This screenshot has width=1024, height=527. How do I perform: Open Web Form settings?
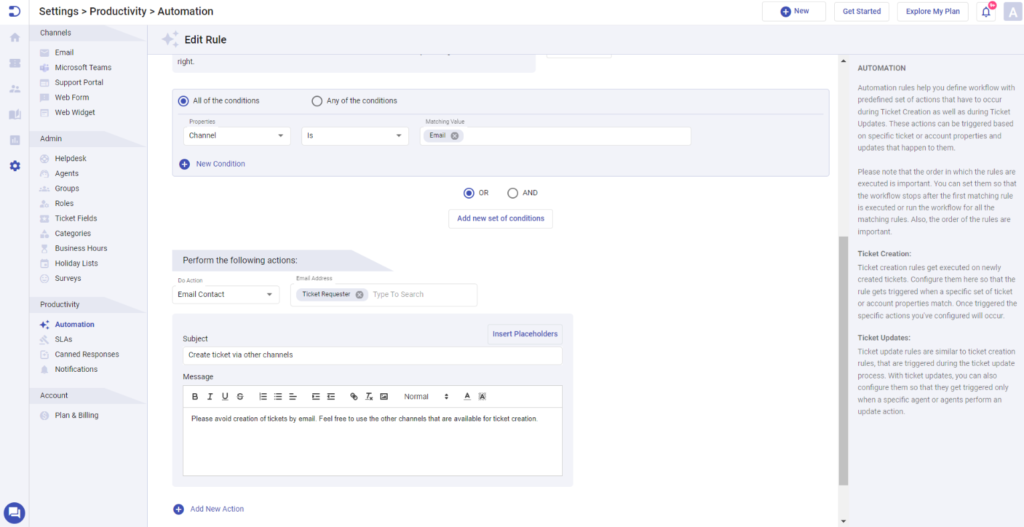[x=71, y=98]
